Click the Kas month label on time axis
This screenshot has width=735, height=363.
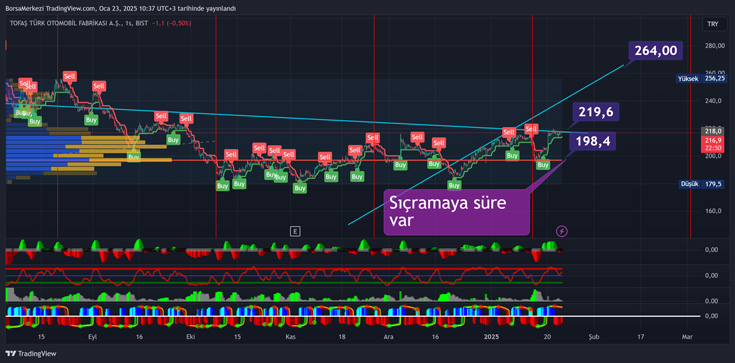(290, 337)
